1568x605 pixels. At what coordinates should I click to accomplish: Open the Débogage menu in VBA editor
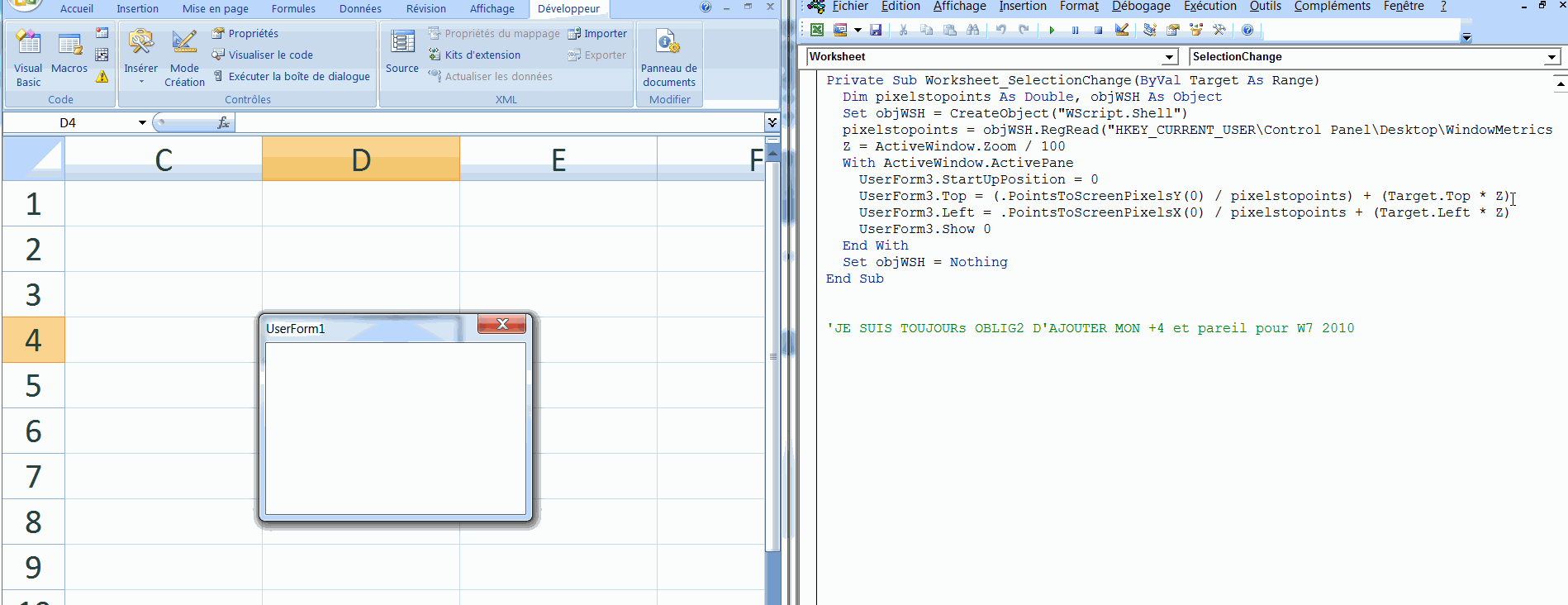(x=1141, y=7)
